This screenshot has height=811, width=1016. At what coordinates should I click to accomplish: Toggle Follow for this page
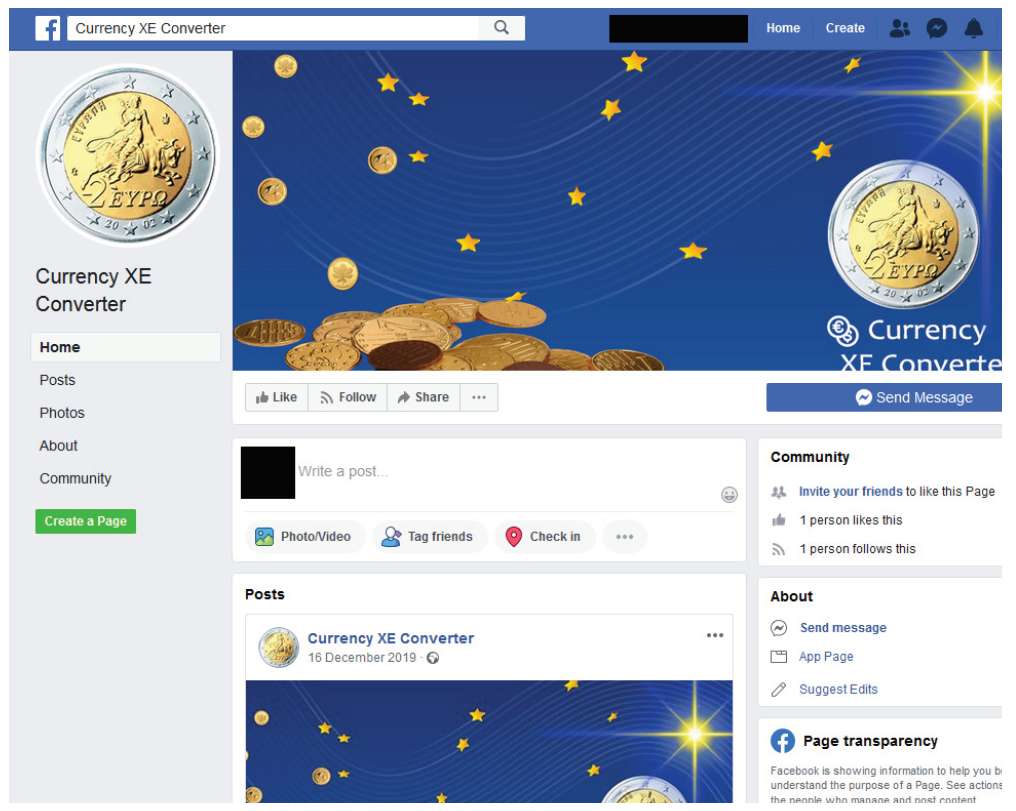(348, 397)
